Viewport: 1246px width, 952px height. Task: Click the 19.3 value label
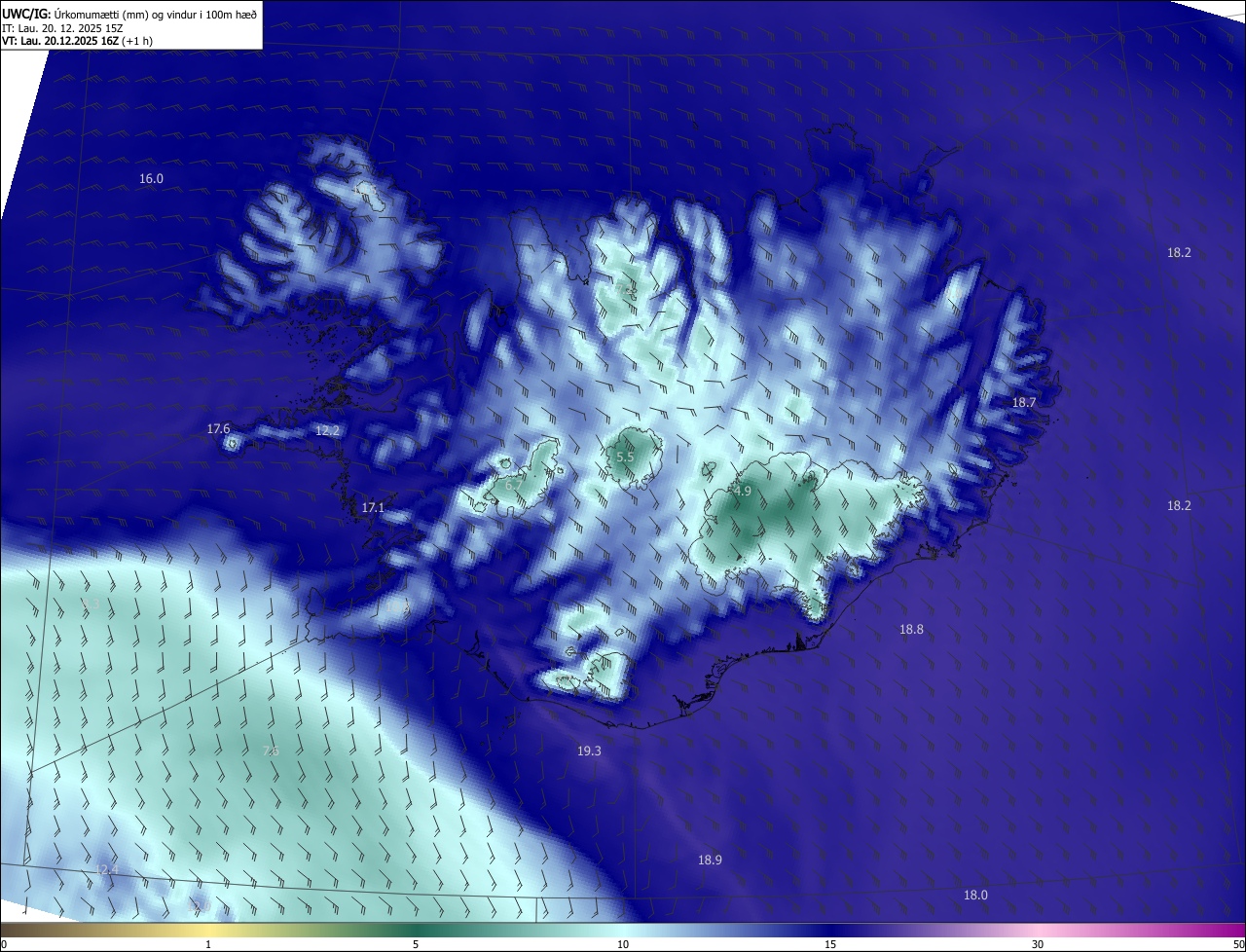tap(589, 751)
